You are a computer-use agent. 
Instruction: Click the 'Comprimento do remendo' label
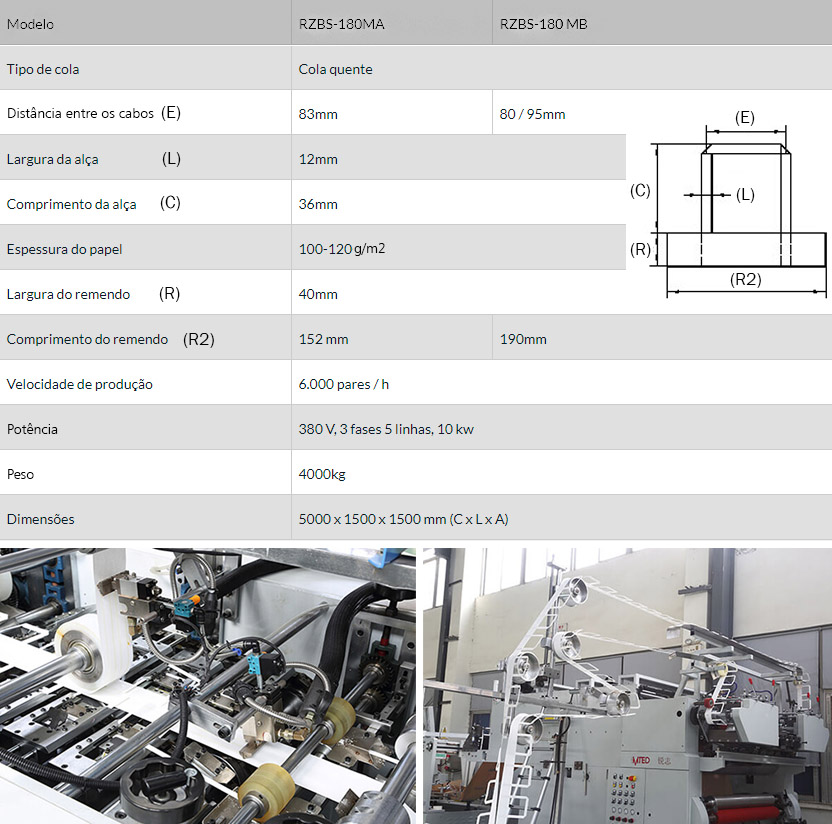[x=87, y=340]
